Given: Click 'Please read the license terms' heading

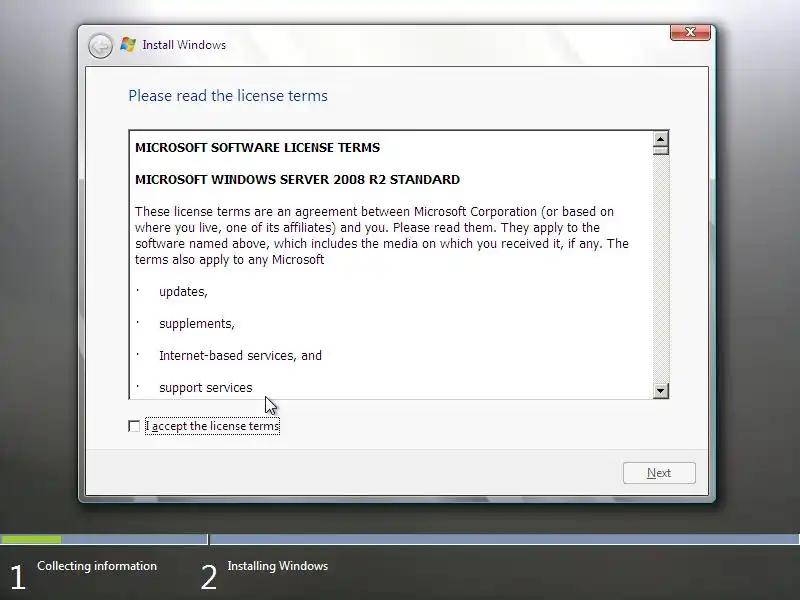Looking at the screenshot, I should (228, 96).
